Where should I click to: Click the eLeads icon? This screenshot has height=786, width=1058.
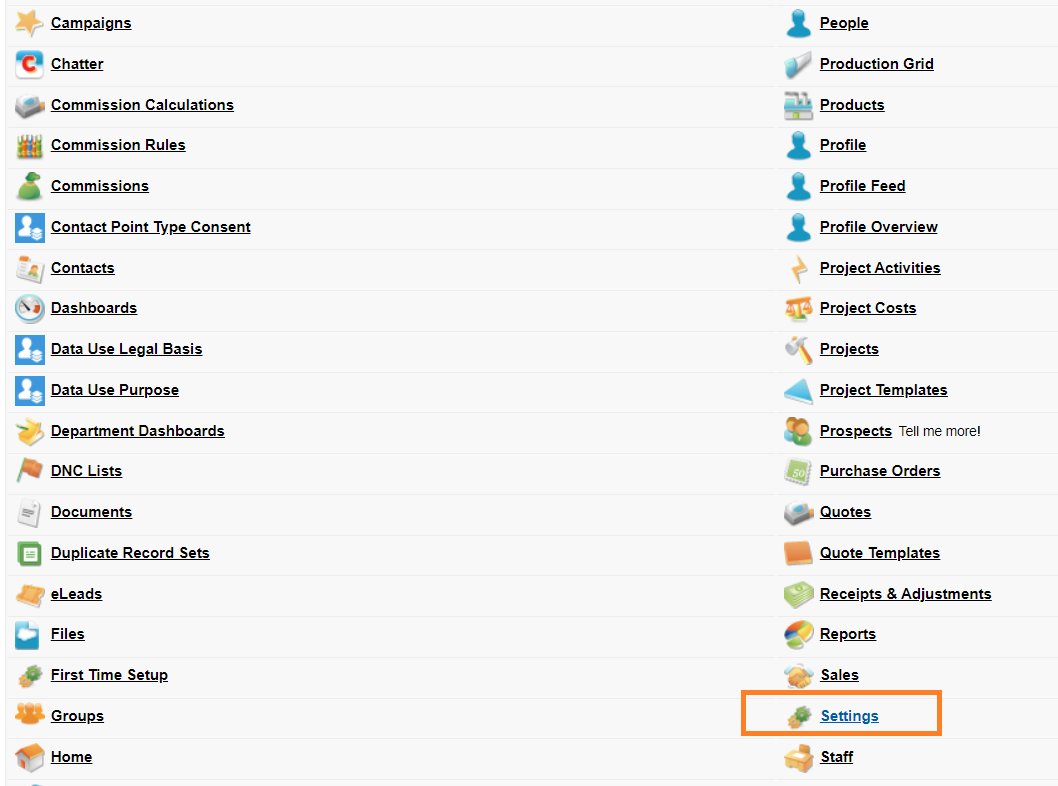[29, 594]
